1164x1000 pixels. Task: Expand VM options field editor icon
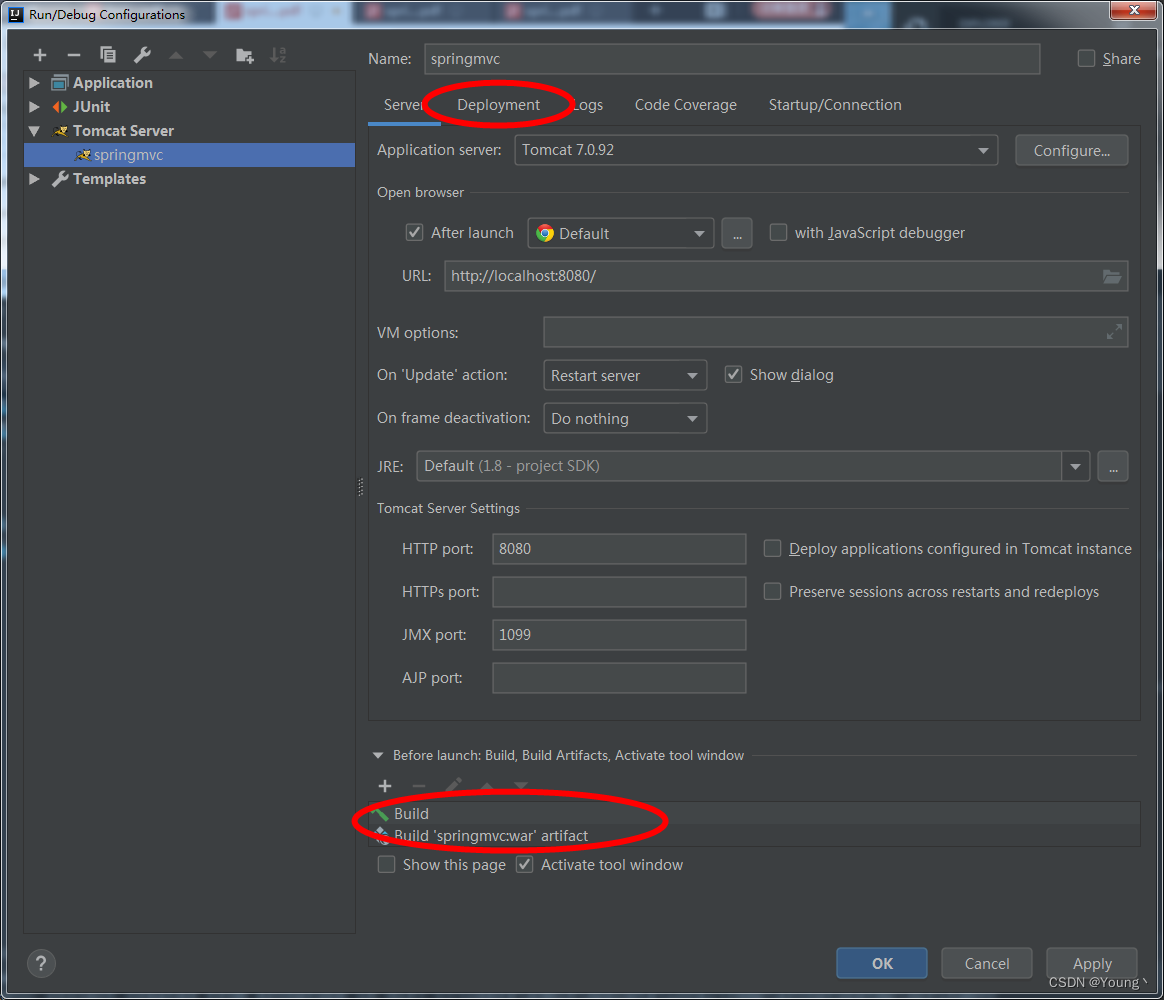pyautogui.click(x=1114, y=332)
